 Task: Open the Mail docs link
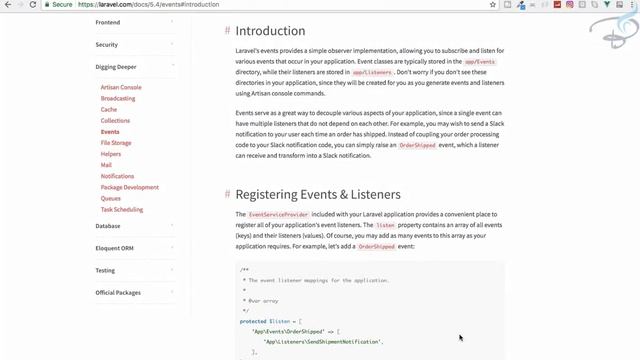click(x=106, y=165)
